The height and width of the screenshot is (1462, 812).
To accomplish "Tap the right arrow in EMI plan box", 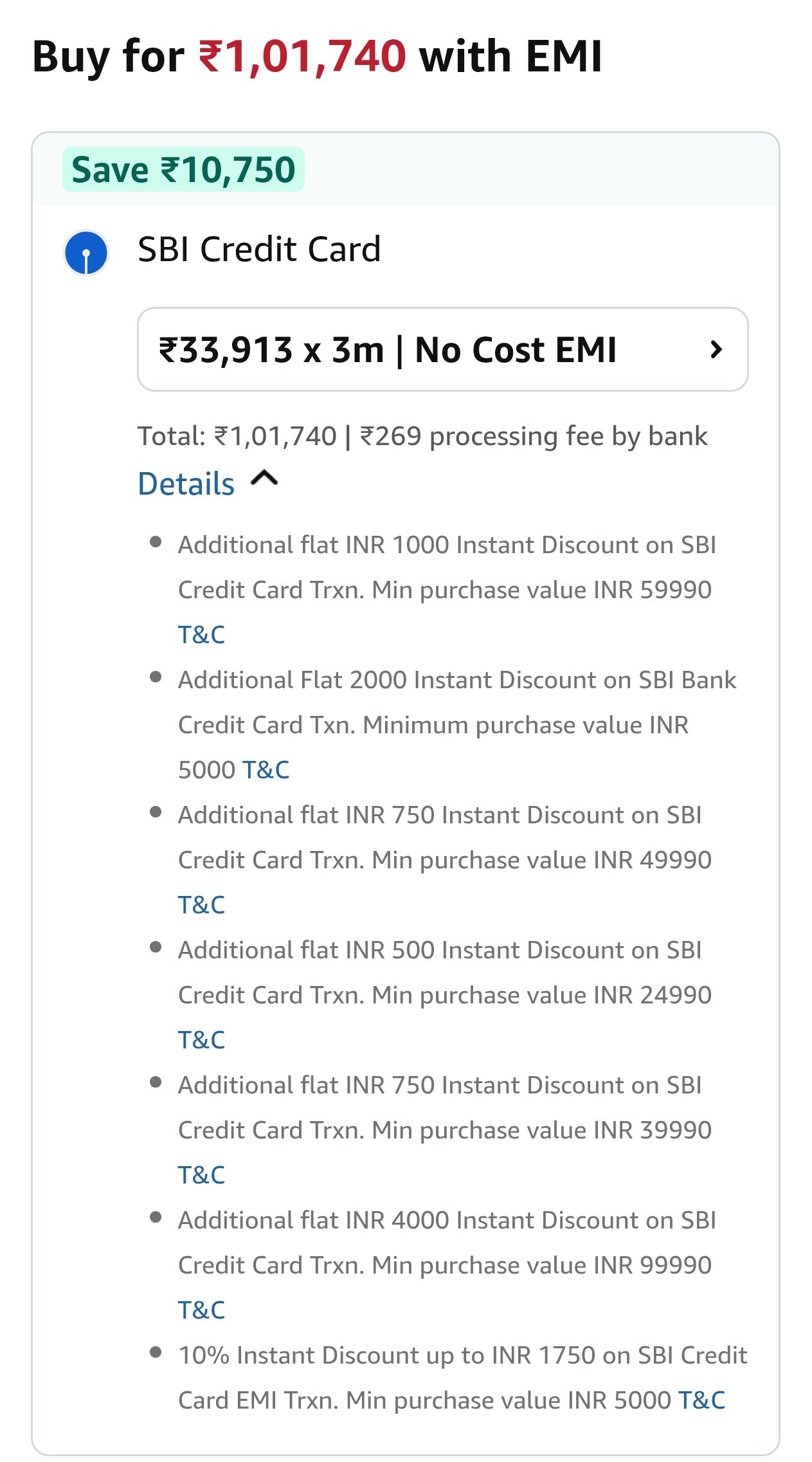I will click(x=716, y=349).
